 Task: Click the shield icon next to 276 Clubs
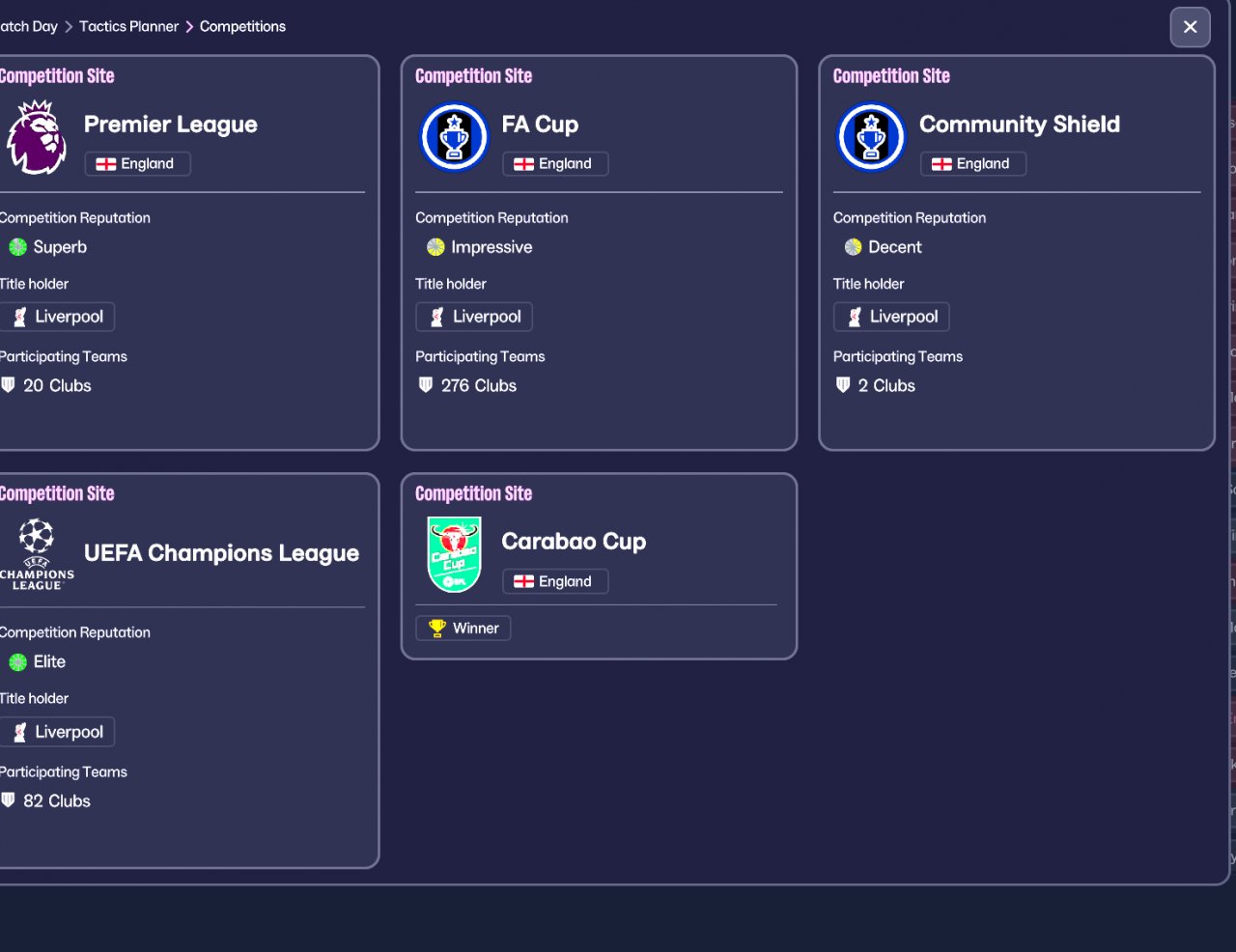tap(426, 385)
